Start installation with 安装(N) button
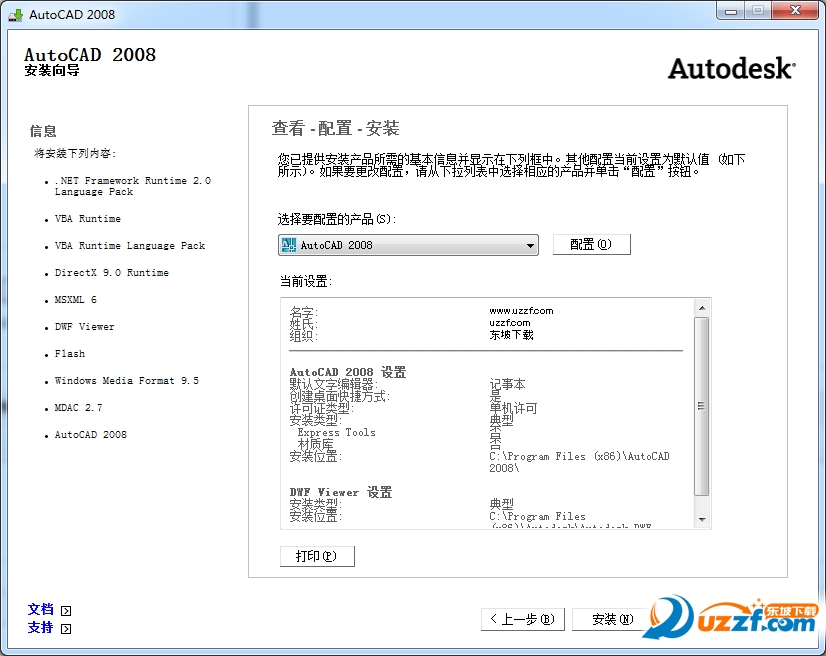The height and width of the screenshot is (656, 826). pyautogui.click(x=613, y=619)
